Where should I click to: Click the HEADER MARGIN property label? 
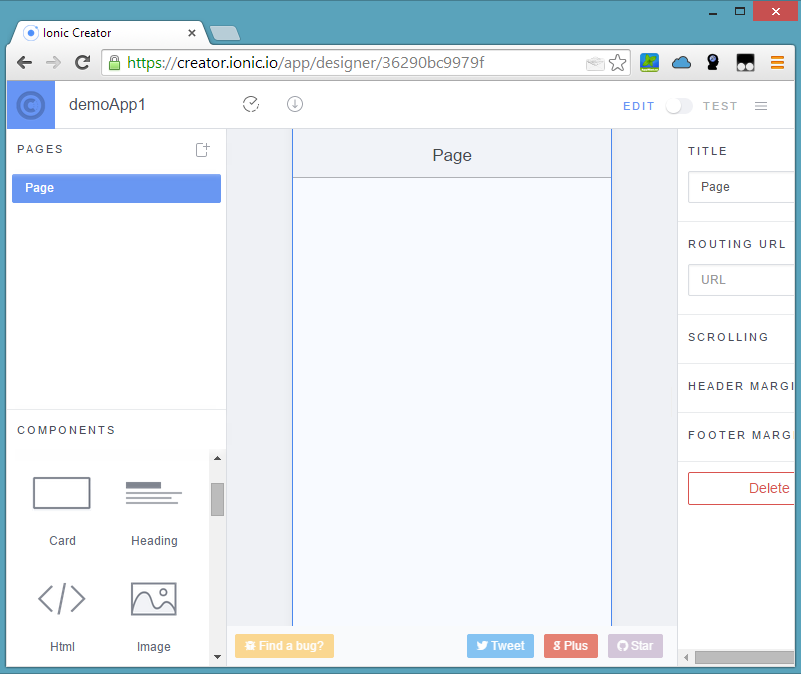pyautogui.click(x=741, y=386)
